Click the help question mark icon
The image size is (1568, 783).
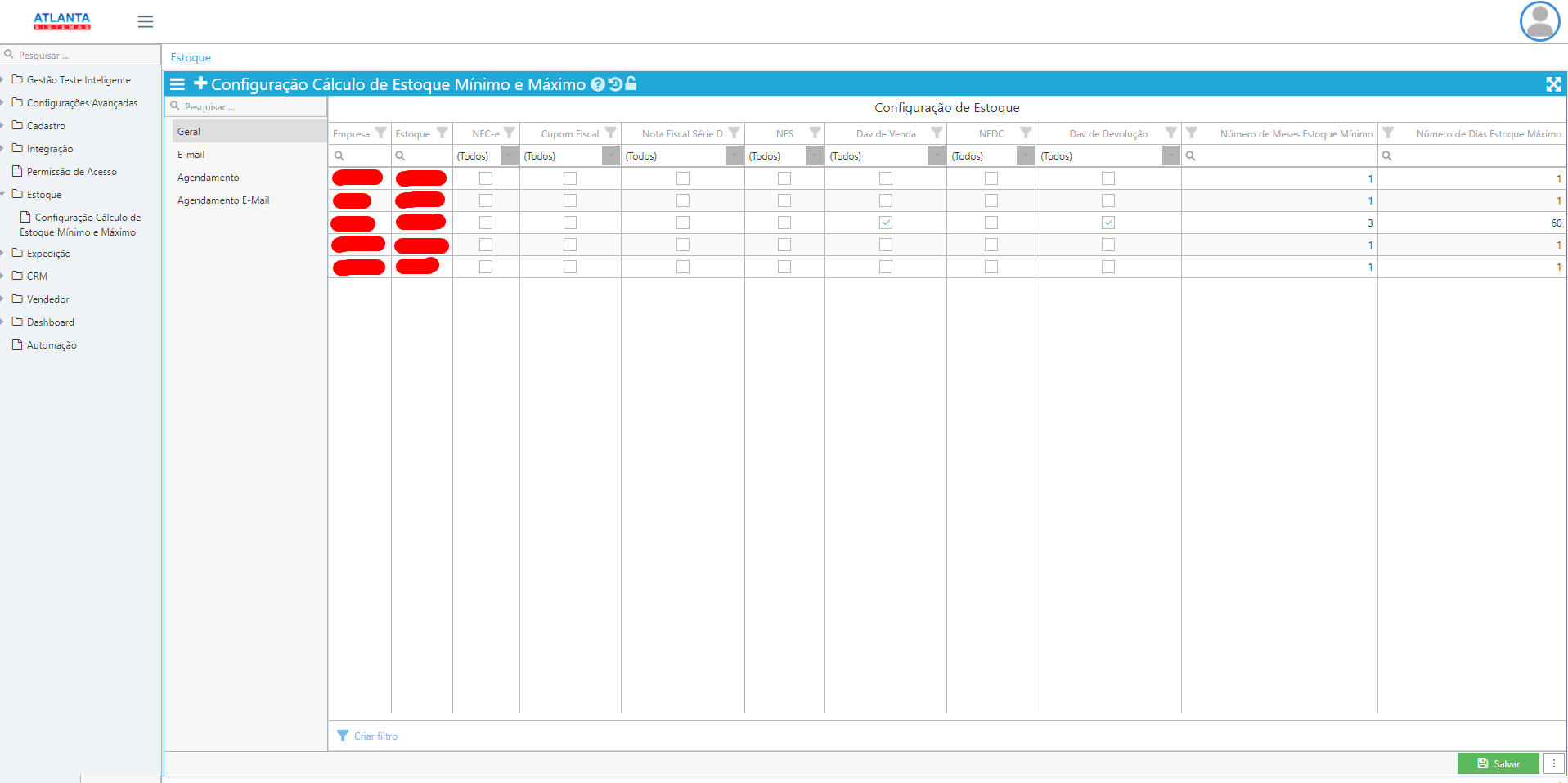click(x=598, y=84)
